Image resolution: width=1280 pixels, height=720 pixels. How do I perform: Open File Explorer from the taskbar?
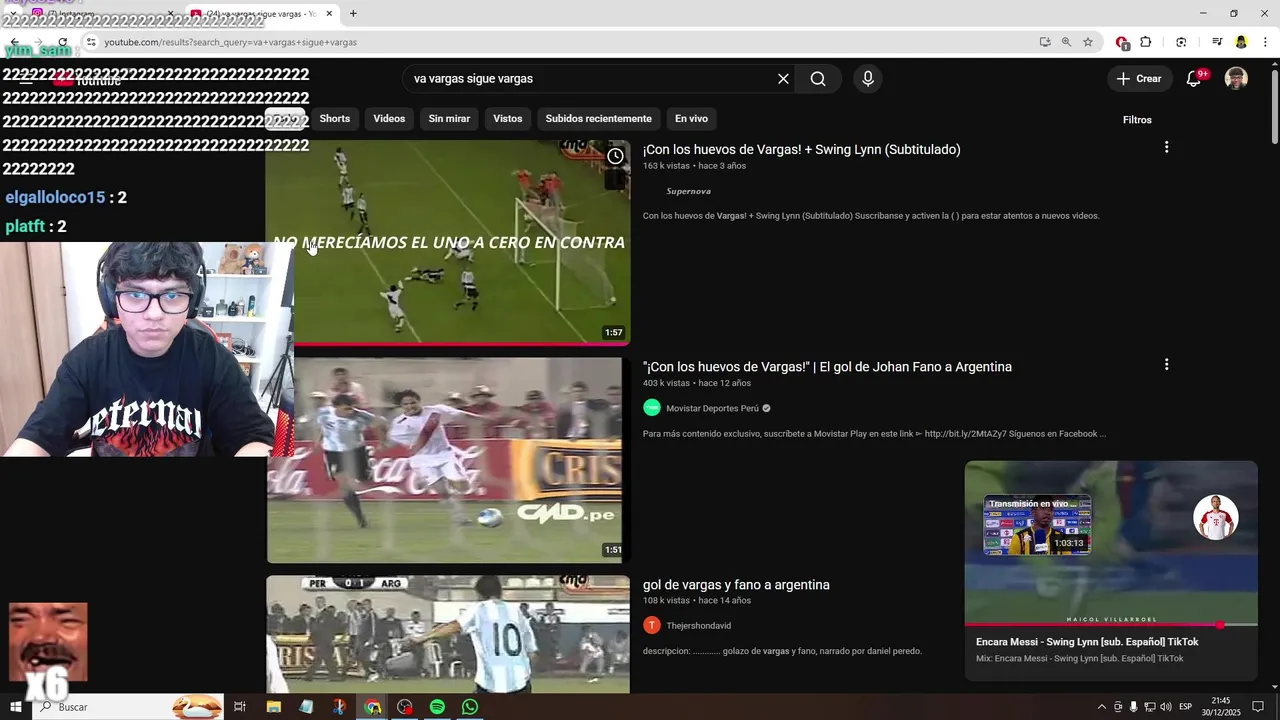pos(273,707)
